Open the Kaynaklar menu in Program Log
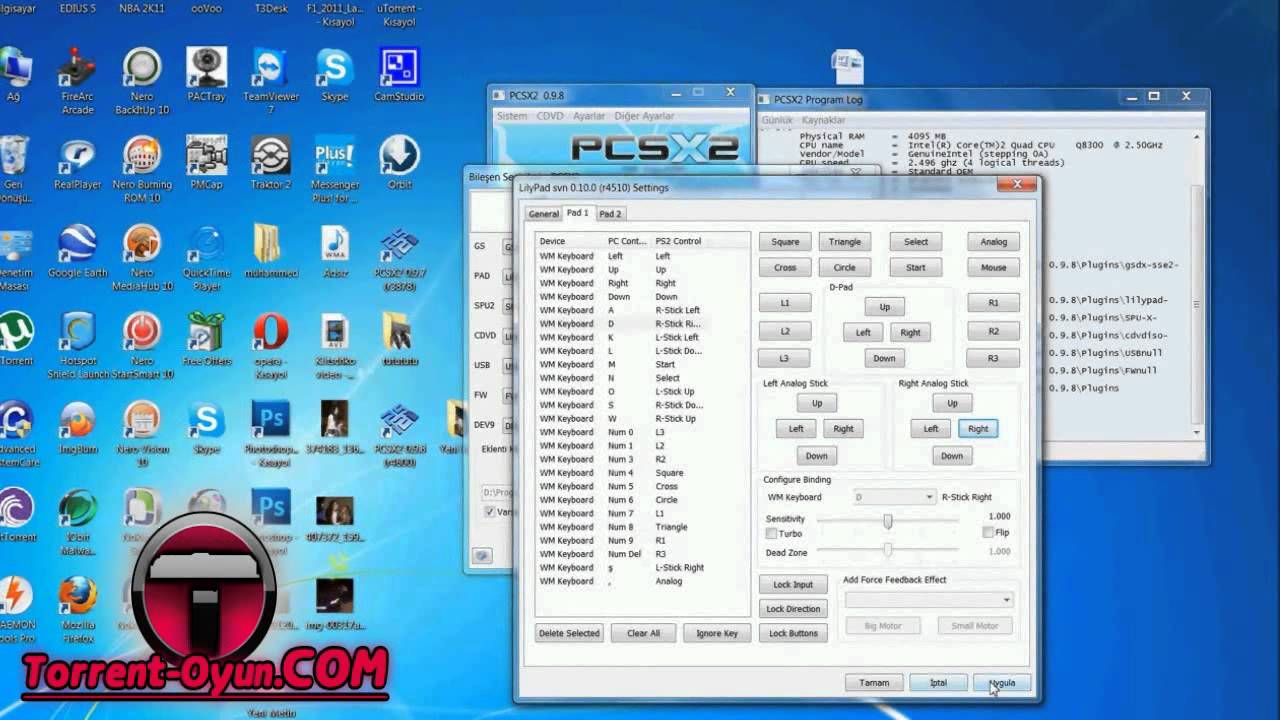 coord(823,120)
